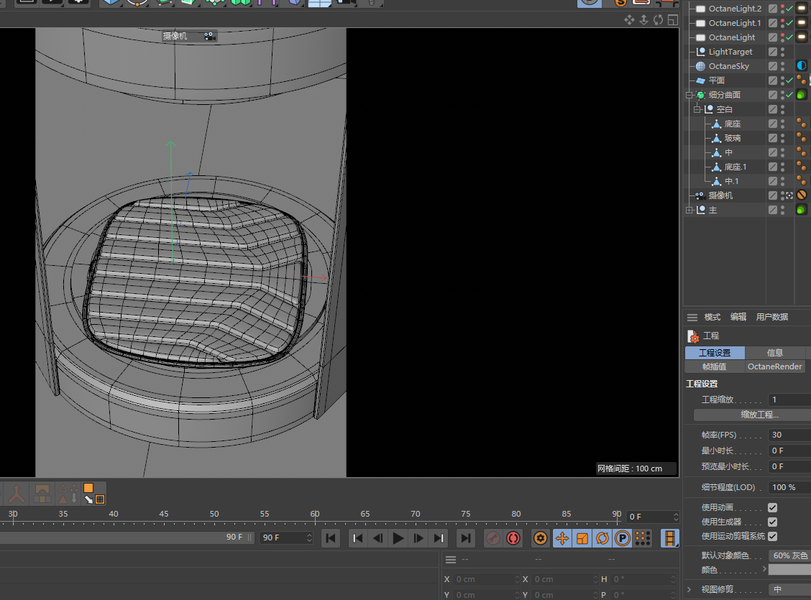Click the camera icon in viewport header
This screenshot has width=811, height=600.
pos(209,36)
